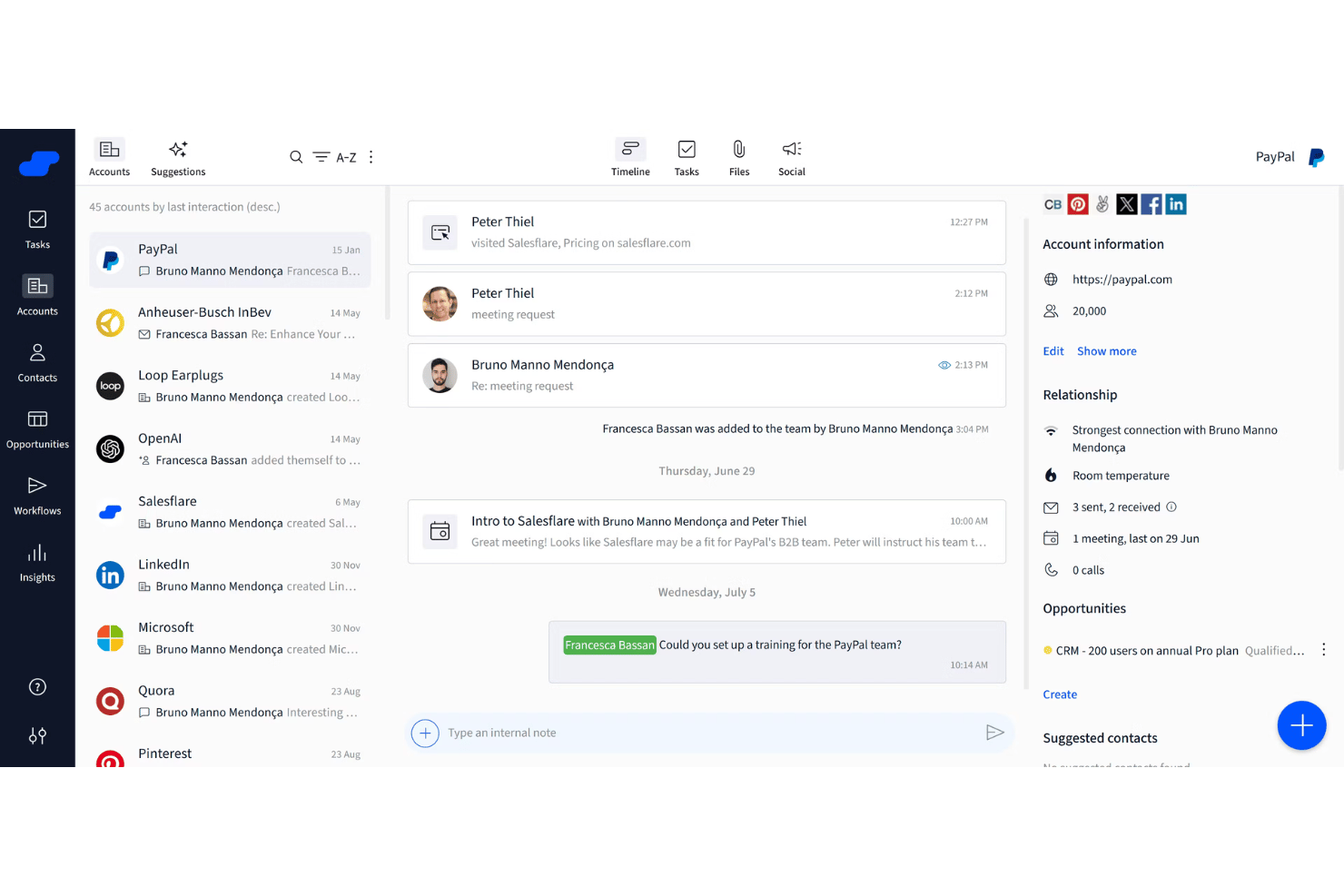
Task: Select the Microsoft account row
Action: pos(230,638)
